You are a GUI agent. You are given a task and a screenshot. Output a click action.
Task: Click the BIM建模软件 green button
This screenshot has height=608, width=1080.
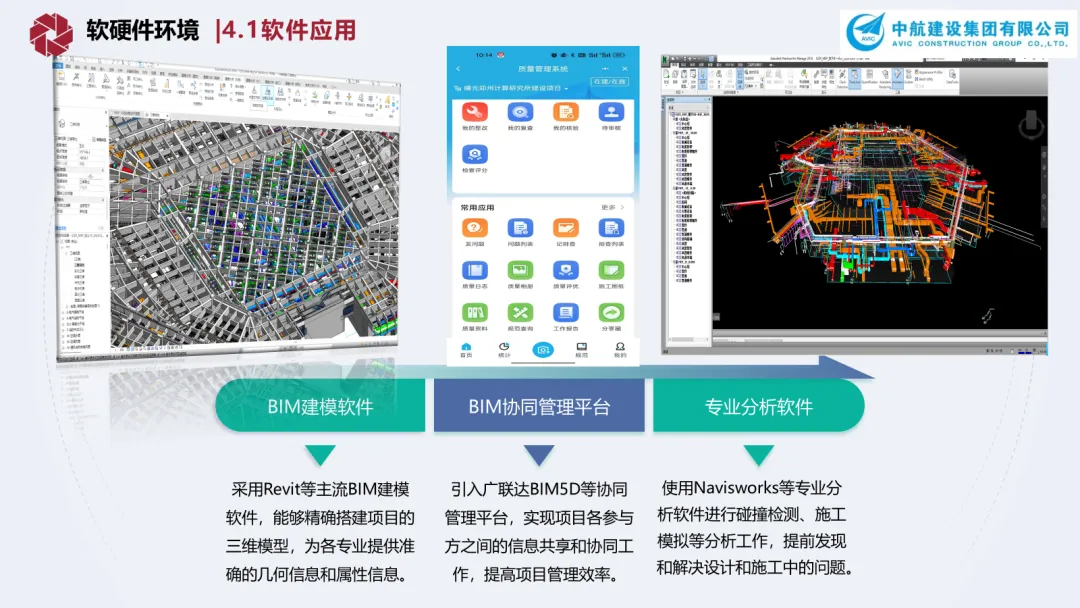(x=320, y=406)
